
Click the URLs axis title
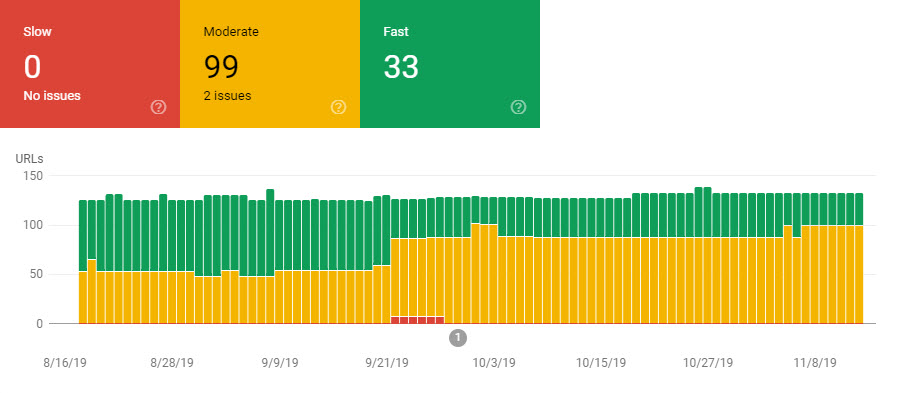coord(30,158)
